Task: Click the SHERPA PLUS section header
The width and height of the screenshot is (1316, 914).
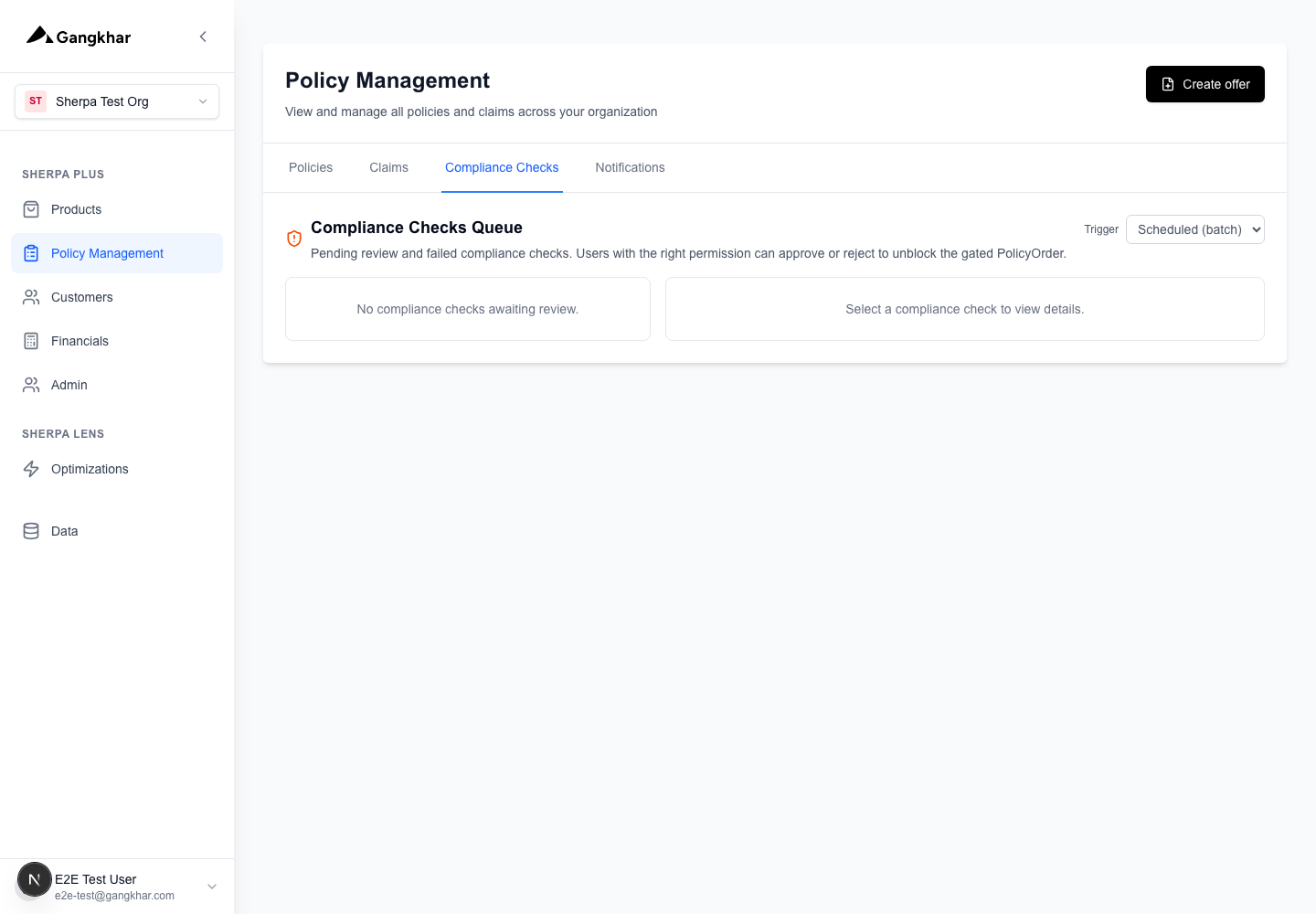Action: pyautogui.click(x=63, y=175)
